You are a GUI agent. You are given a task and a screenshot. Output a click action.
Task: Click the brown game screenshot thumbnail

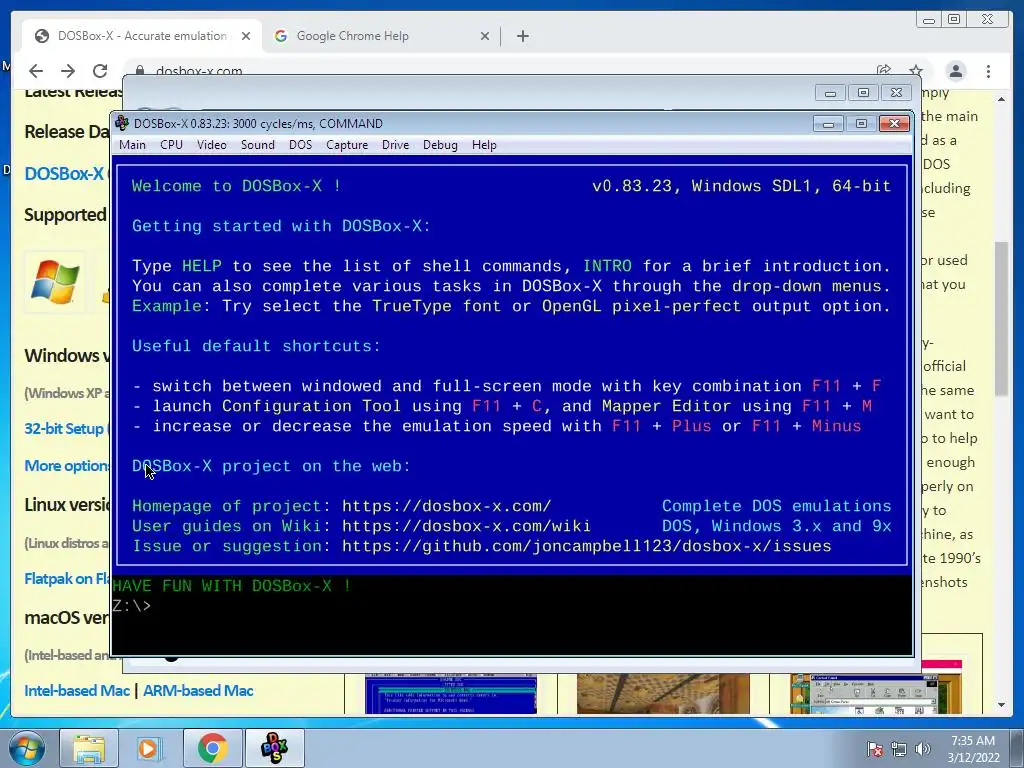click(663, 694)
